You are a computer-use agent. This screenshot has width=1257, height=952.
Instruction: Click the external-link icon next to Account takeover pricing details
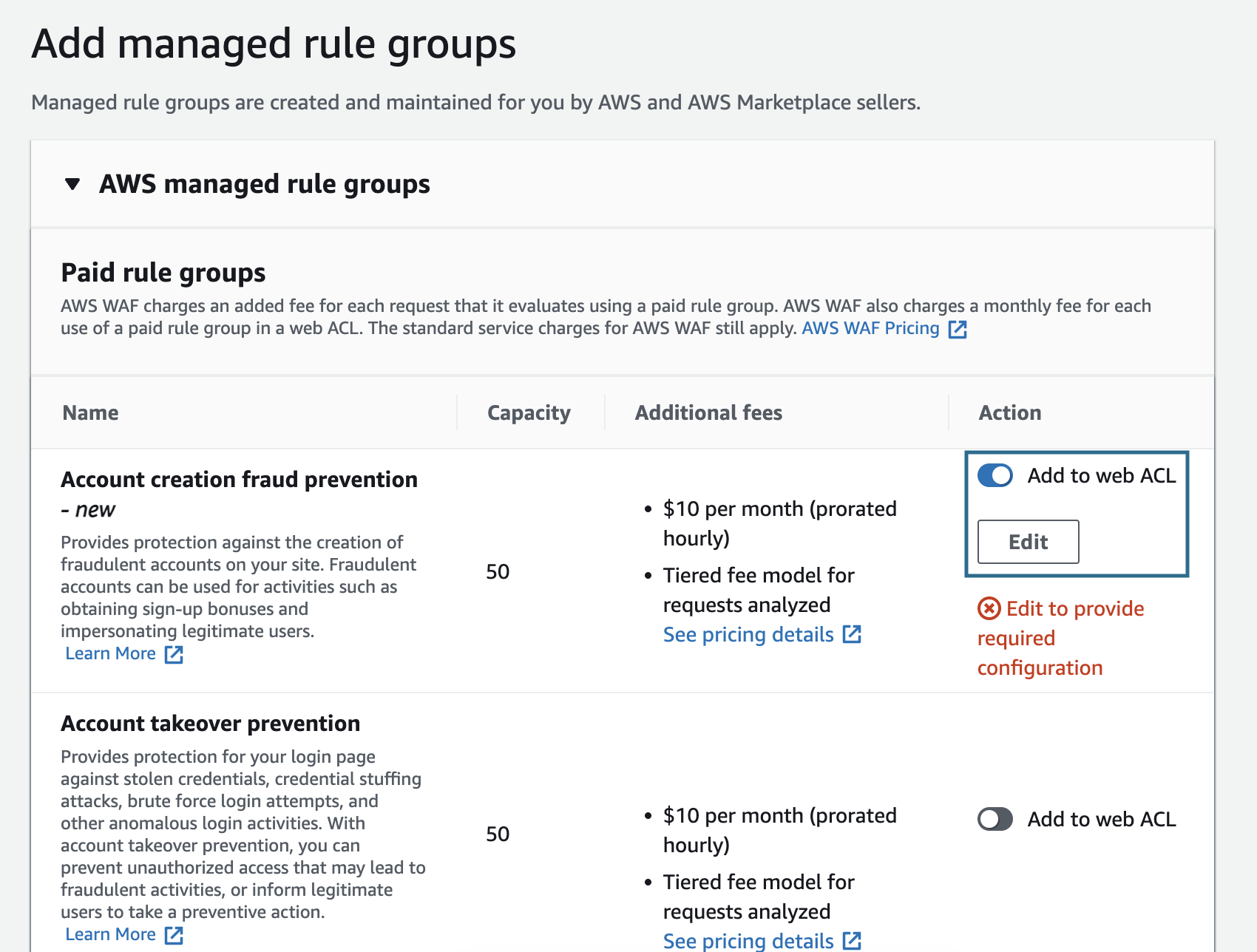[x=852, y=940]
